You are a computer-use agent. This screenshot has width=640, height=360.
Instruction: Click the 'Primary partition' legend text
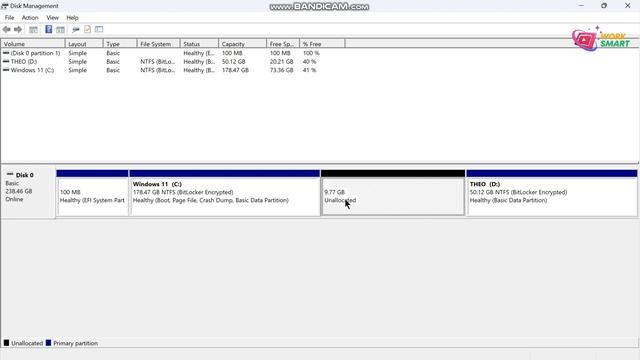(76, 343)
